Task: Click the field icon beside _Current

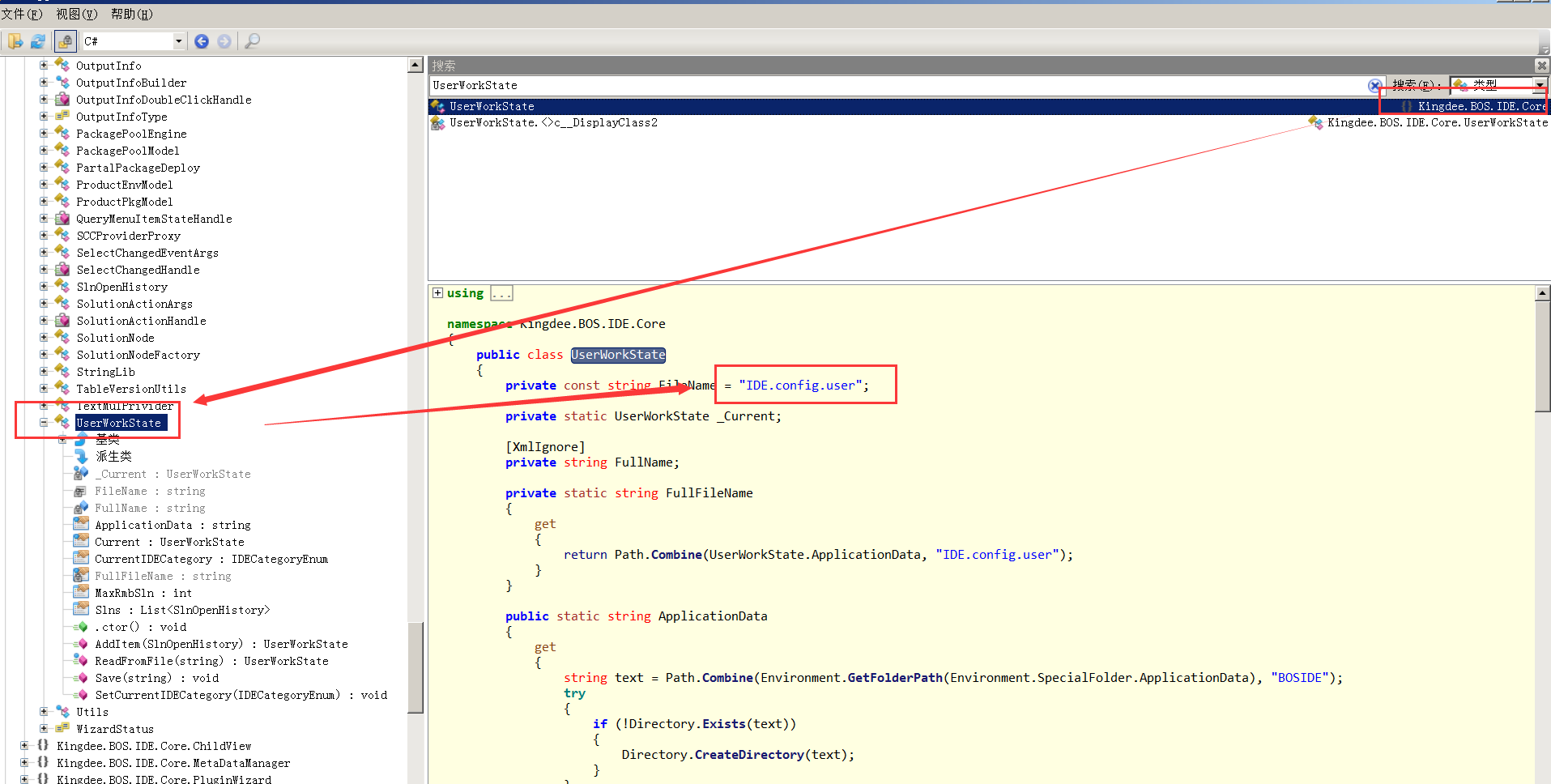Action: click(81, 473)
